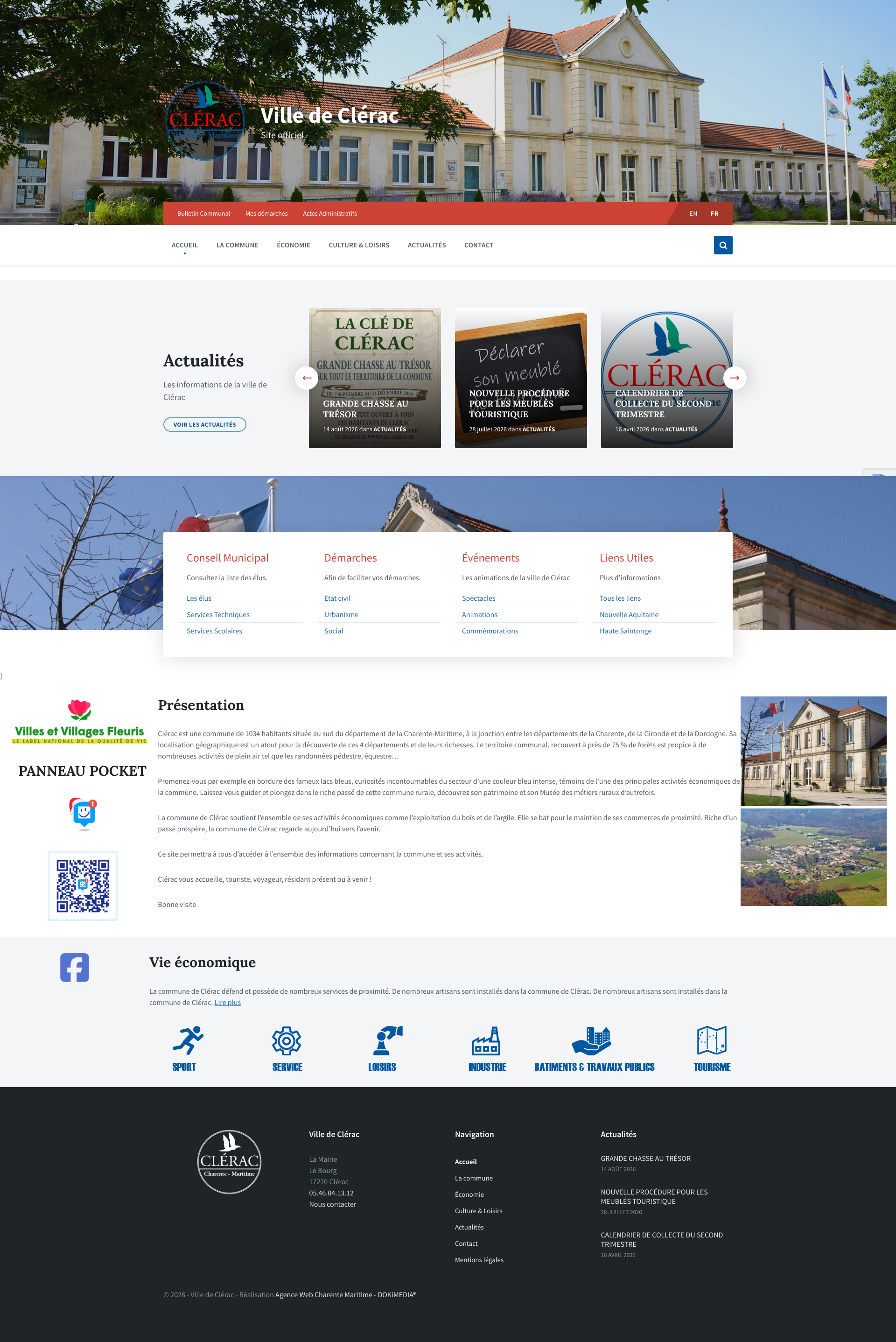896x1342 pixels.
Task: Open the Facebook icon link
Action: click(x=75, y=967)
